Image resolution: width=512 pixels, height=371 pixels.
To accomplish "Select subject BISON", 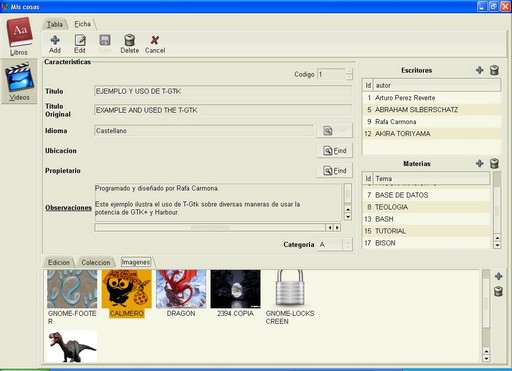I will [x=426, y=243].
